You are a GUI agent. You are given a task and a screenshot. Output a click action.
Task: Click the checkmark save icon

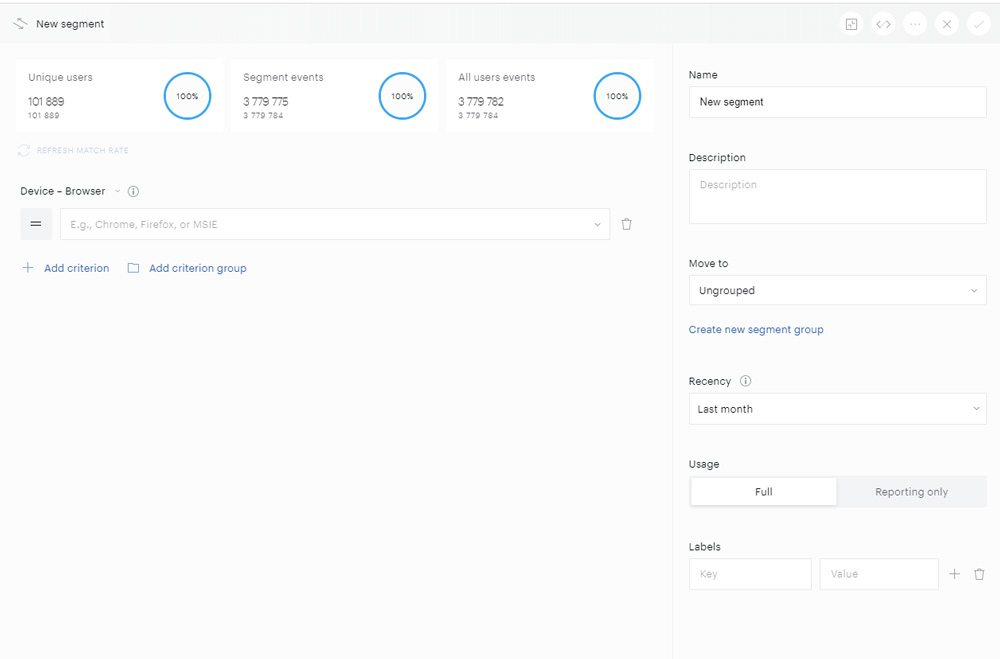pyautogui.click(x=978, y=24)
